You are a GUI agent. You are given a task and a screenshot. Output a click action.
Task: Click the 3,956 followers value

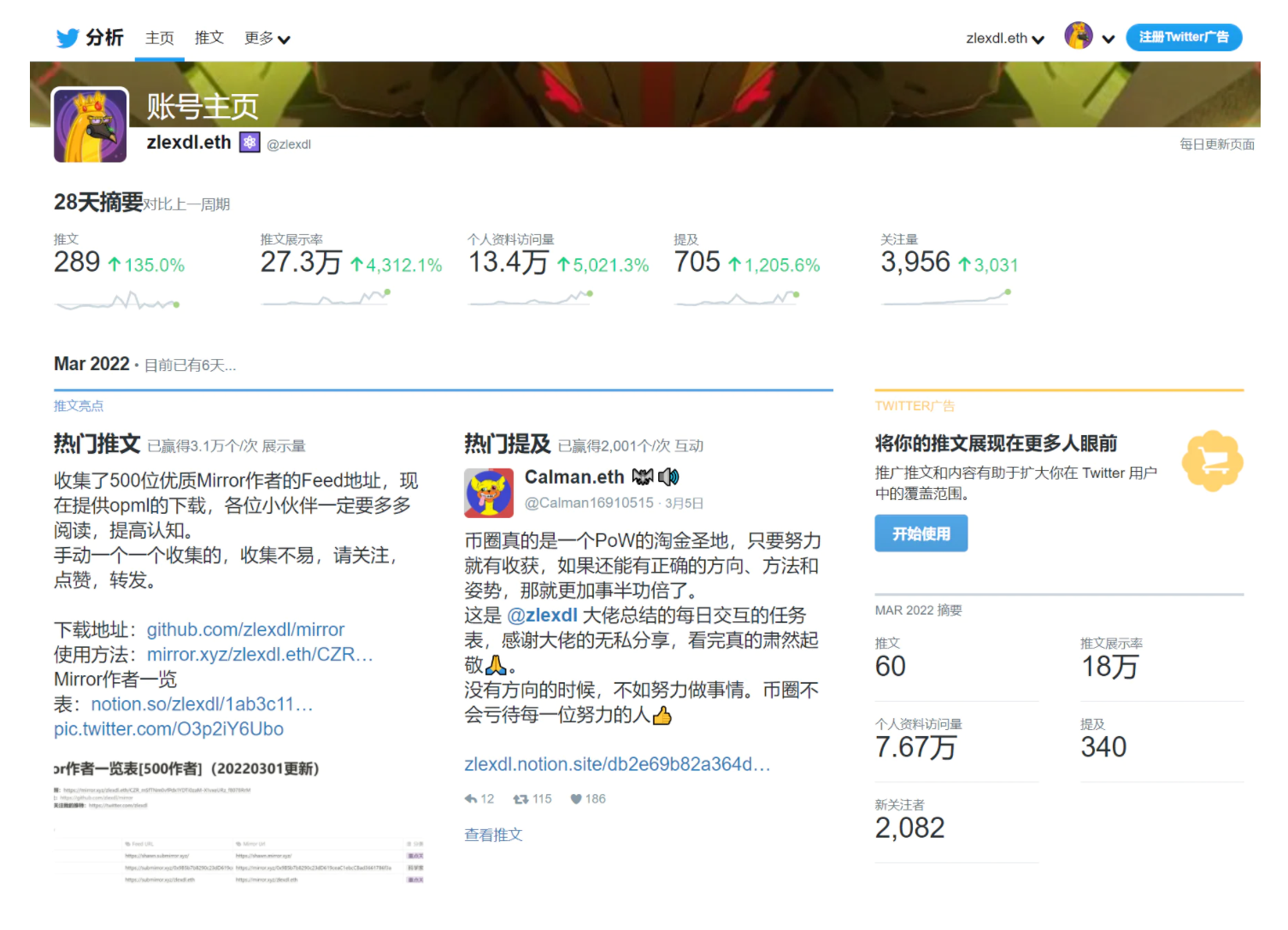[915, 262]
